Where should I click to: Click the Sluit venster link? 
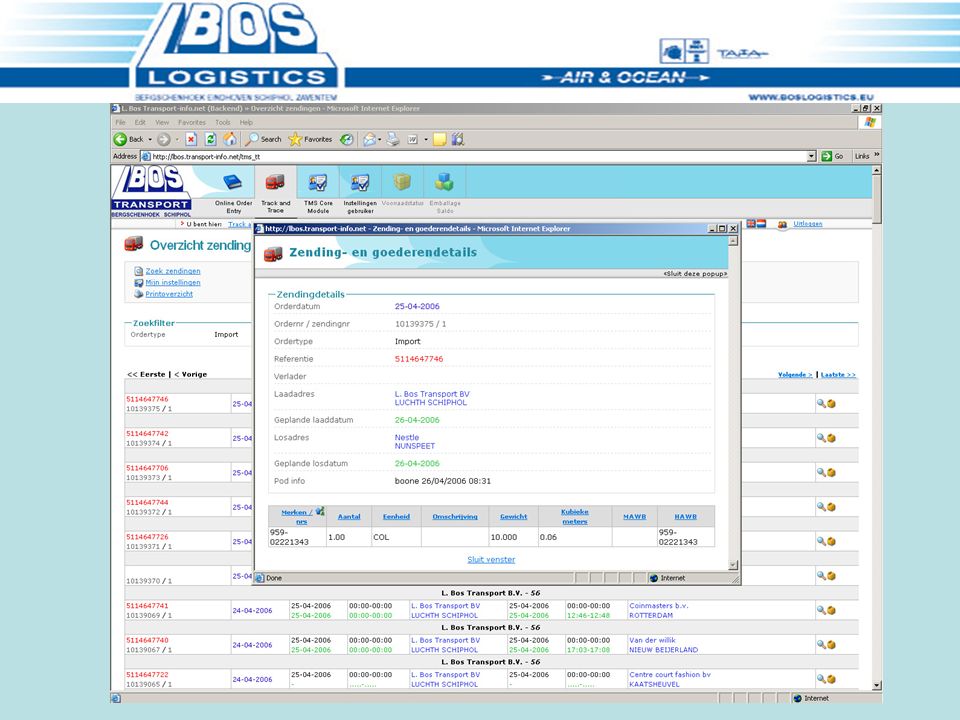point(491,560)
